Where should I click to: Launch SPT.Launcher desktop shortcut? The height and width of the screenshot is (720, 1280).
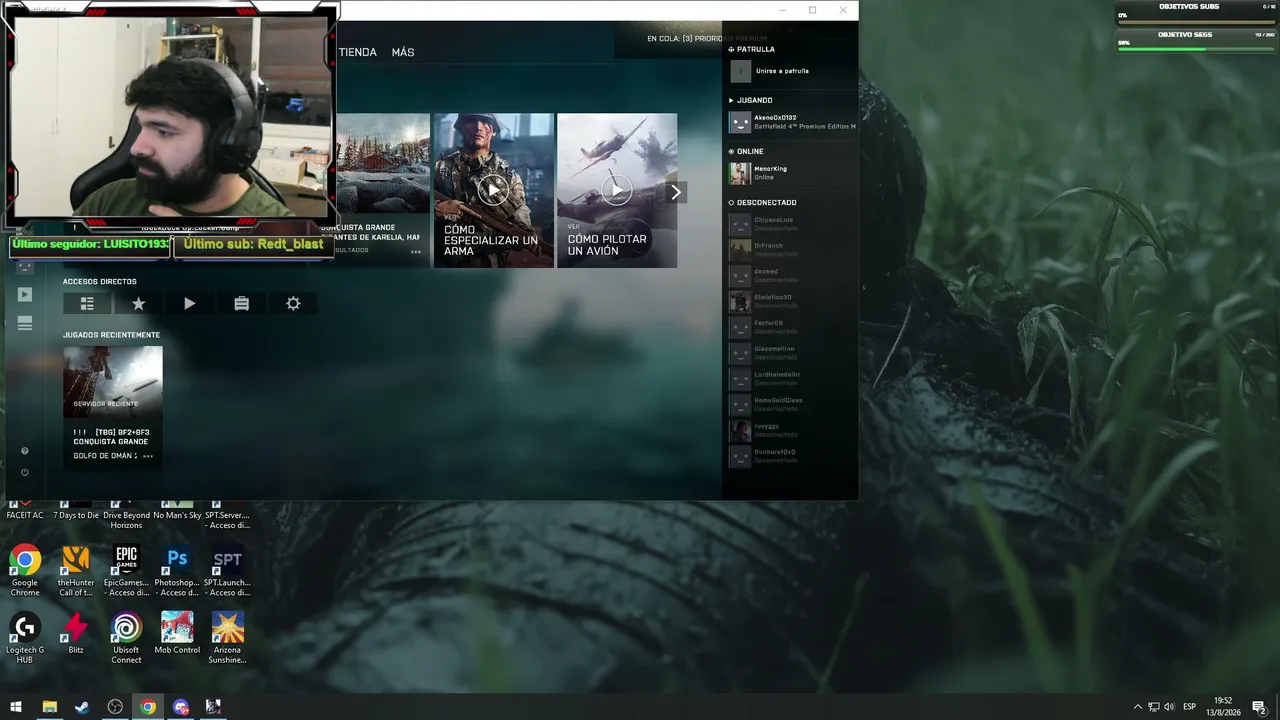(x=227, y=571)
